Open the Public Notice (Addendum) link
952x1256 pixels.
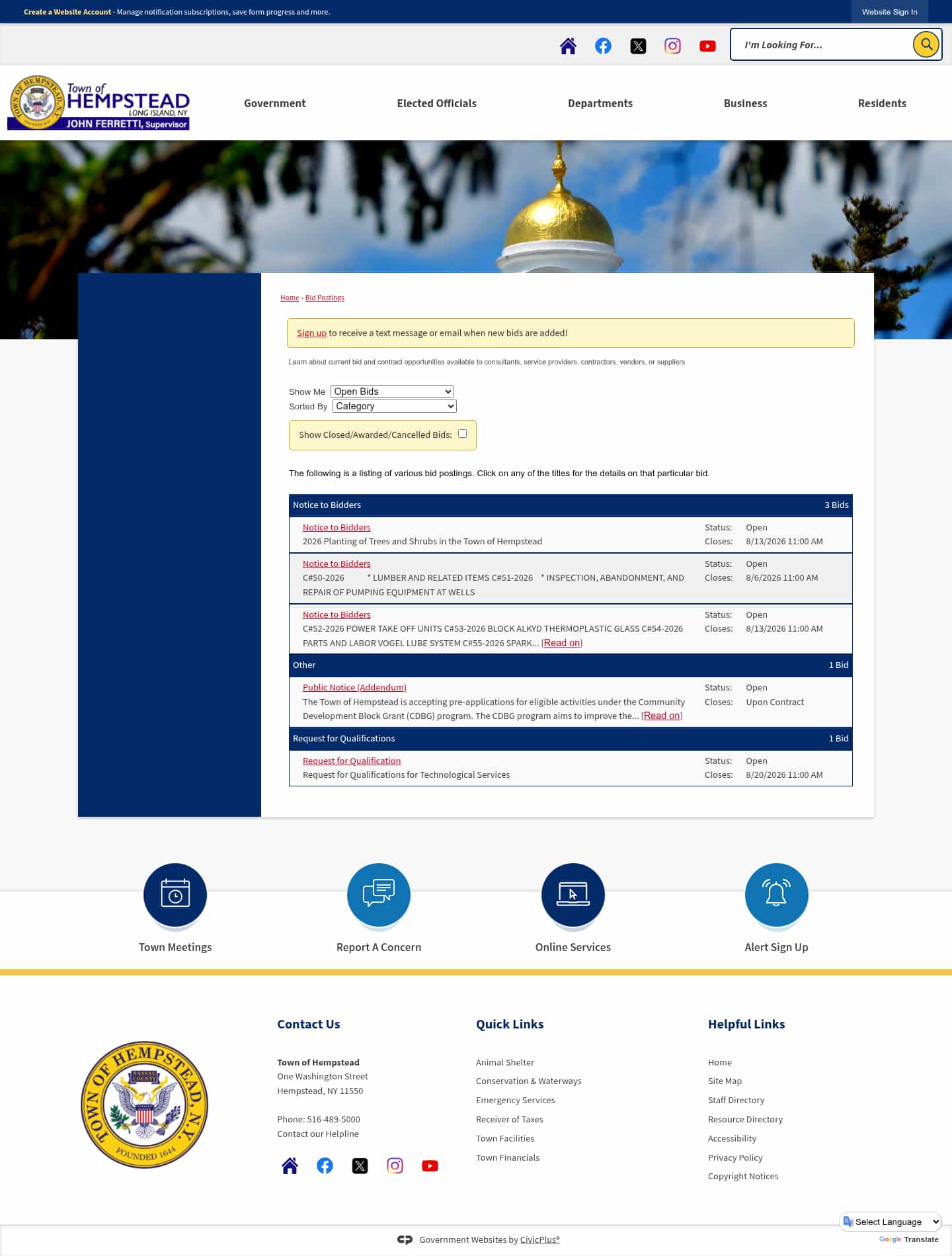pyautogui.click(x=354, y=687)
